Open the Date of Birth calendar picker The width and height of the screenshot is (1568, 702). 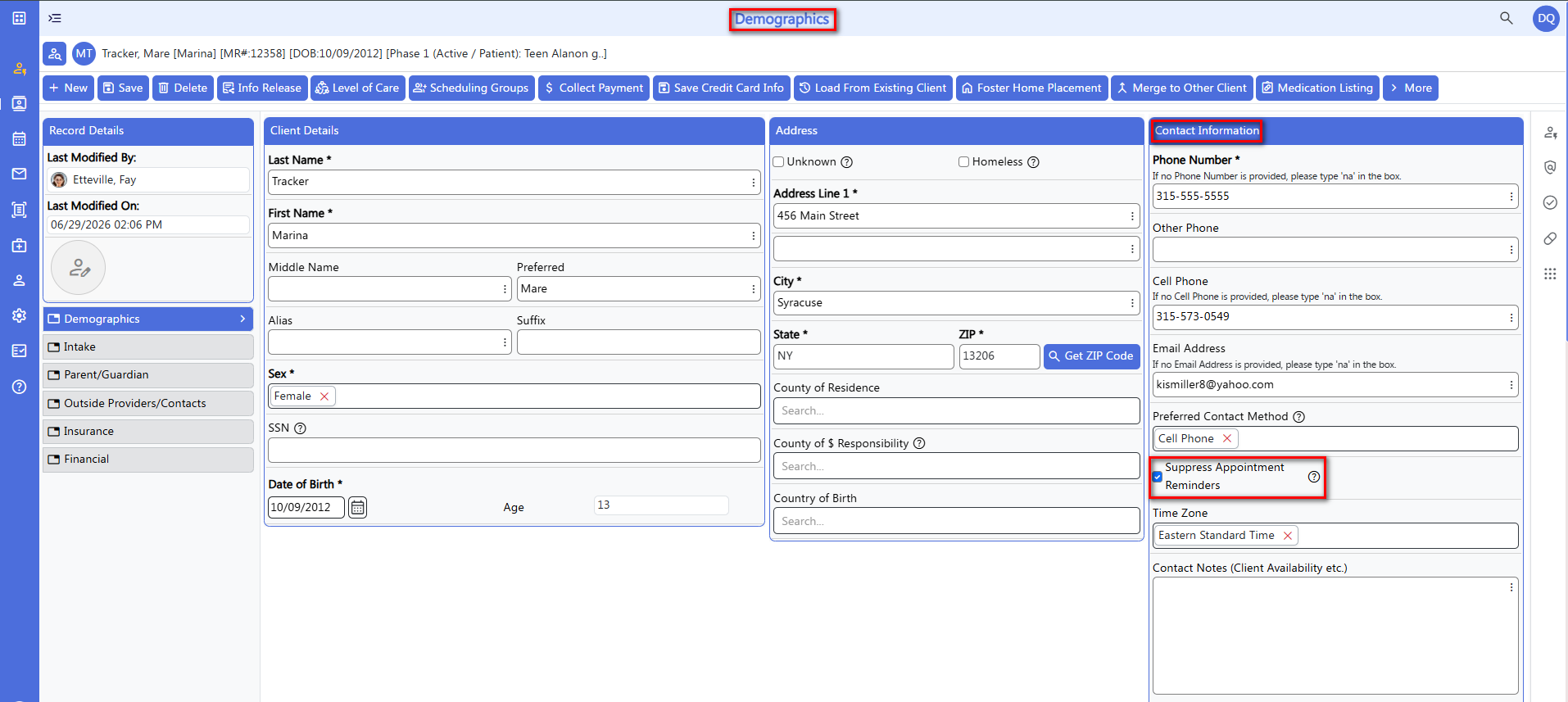358,507
